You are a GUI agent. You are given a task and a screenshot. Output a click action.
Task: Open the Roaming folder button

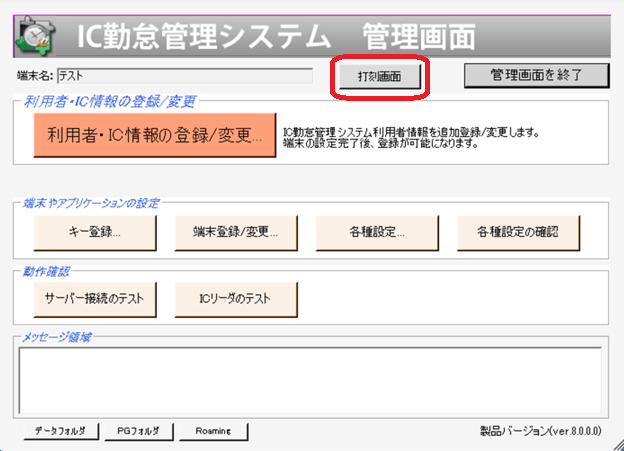coord(214,431)
